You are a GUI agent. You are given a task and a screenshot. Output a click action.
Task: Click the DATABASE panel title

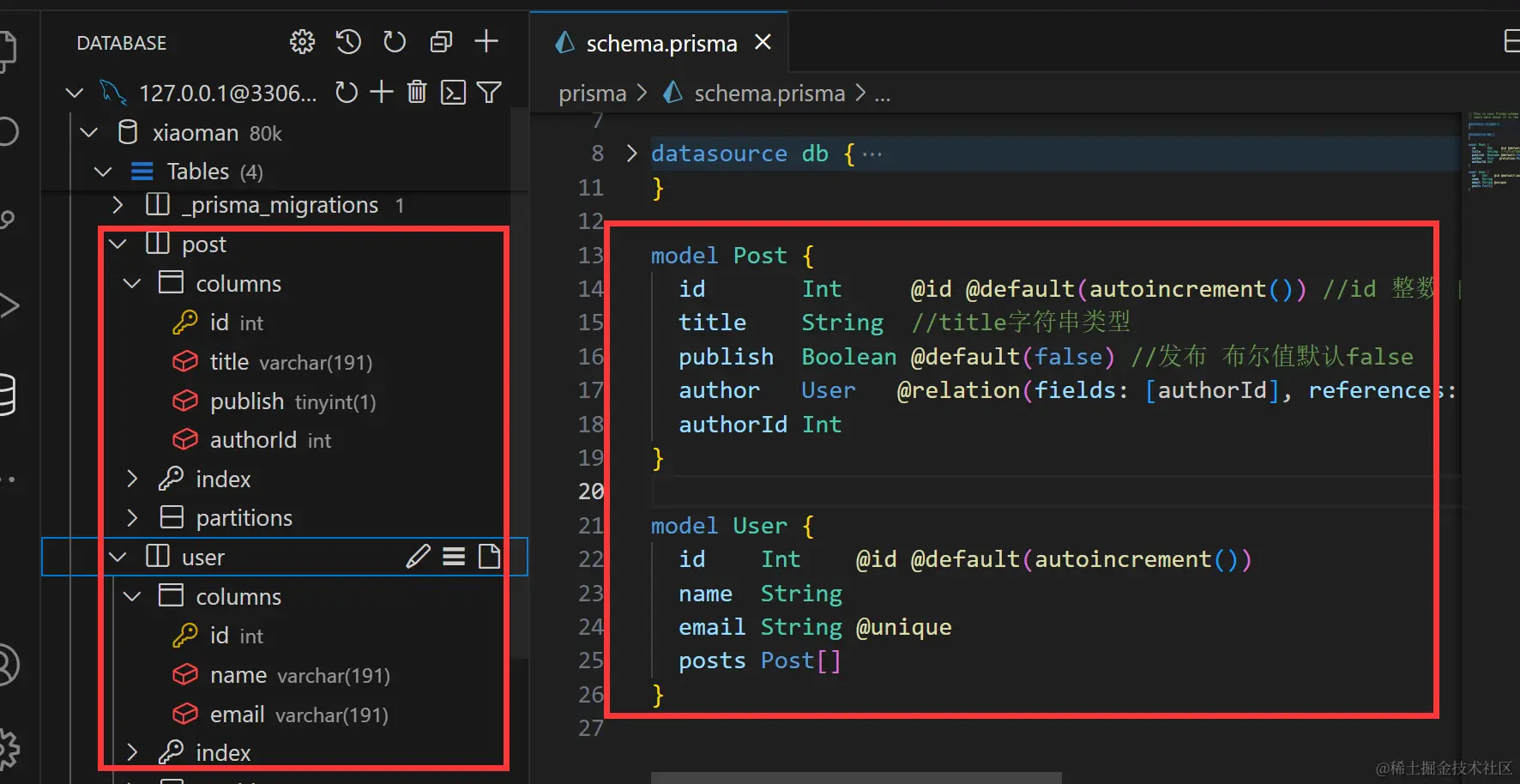[122, 43]
